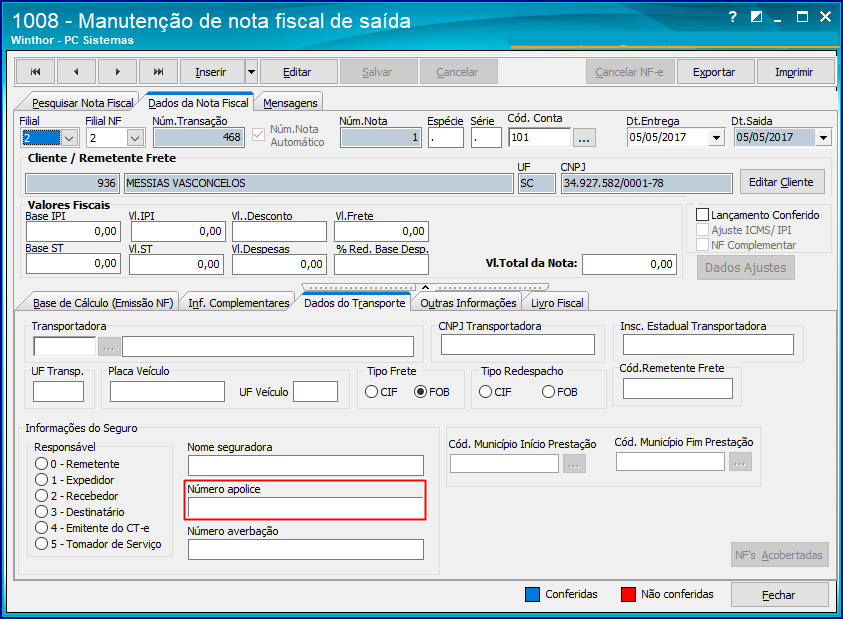The width and height of the screenshot is (843, 619).
Task: Open Transportadora search ellipsis button
Action: point(109,347)
